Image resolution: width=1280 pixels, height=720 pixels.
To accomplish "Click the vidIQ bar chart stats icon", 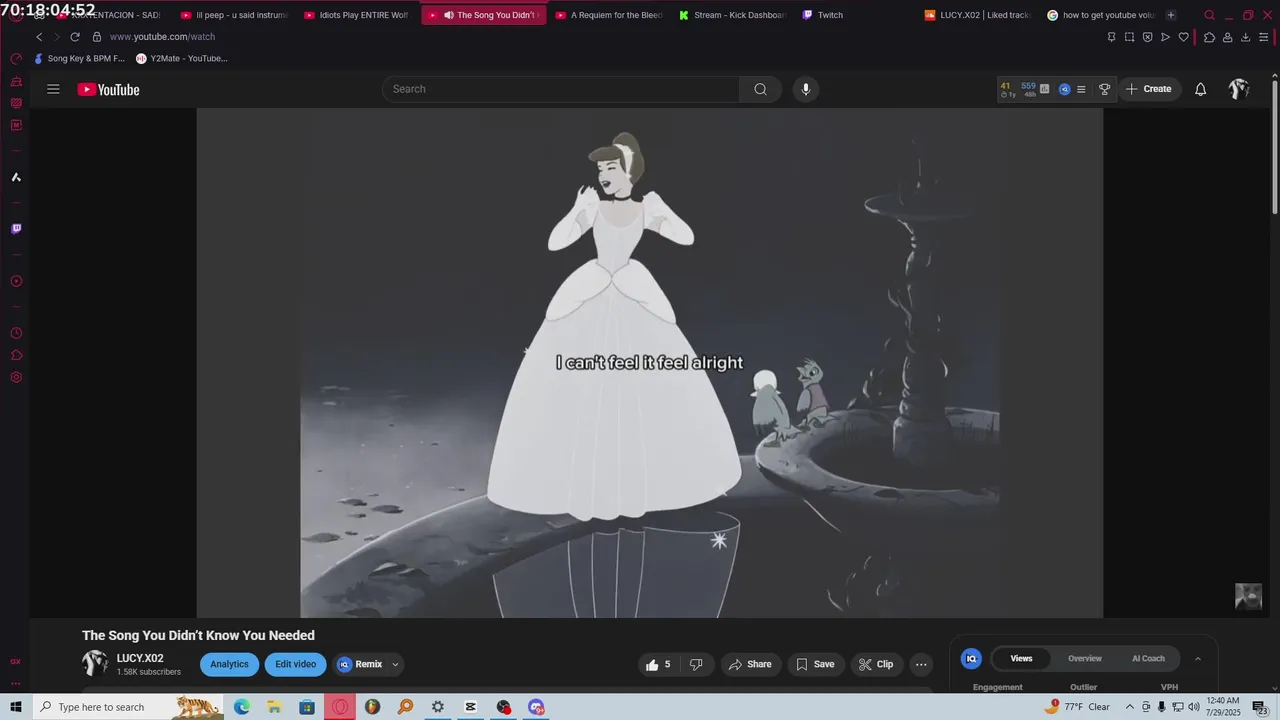I will pos(1045,89).
